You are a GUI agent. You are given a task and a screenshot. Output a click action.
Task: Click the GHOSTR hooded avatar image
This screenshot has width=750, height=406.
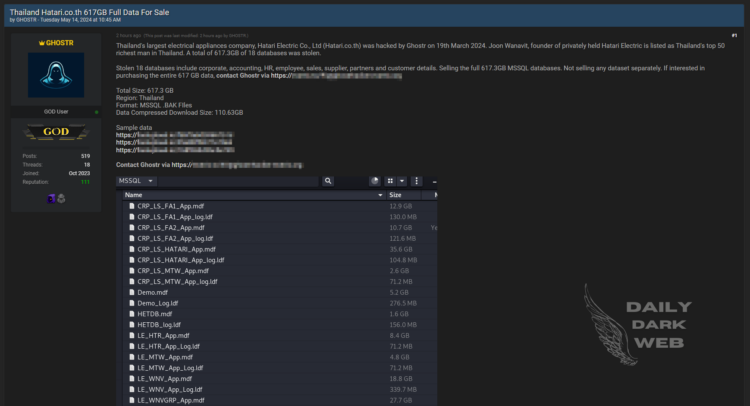pyautogui.click(x=56, y=75)
